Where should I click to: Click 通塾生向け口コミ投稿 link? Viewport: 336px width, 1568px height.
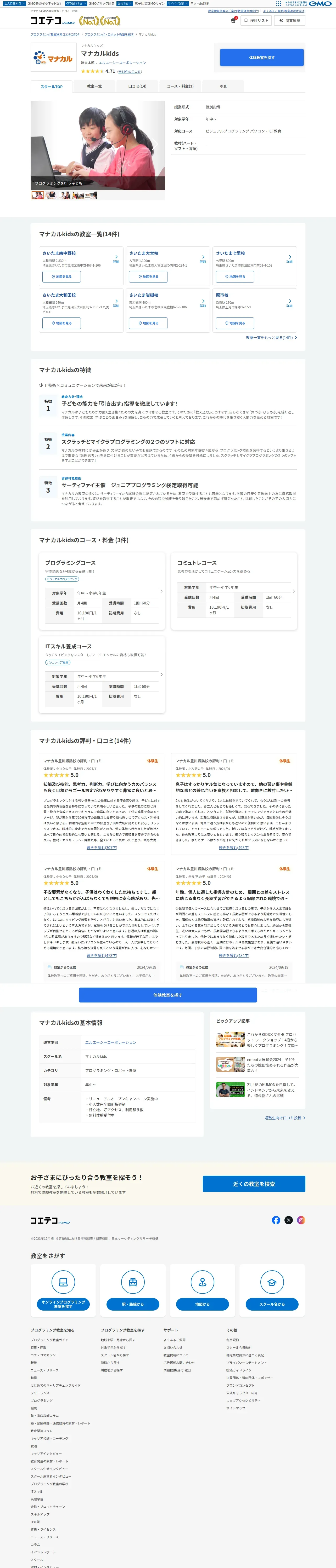pos(285,1118)
